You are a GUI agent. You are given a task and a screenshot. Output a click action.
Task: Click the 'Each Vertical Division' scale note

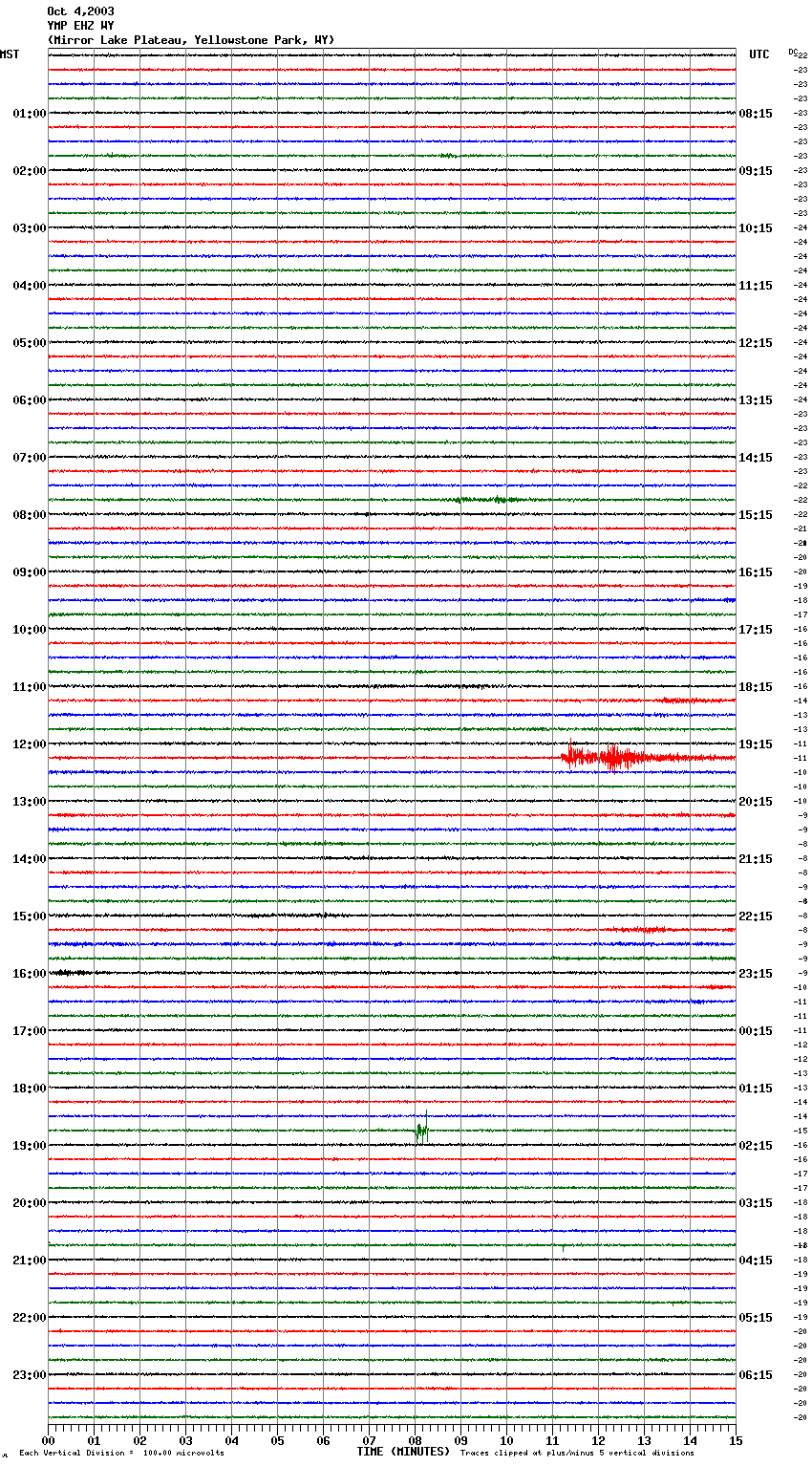(121, 1454)
